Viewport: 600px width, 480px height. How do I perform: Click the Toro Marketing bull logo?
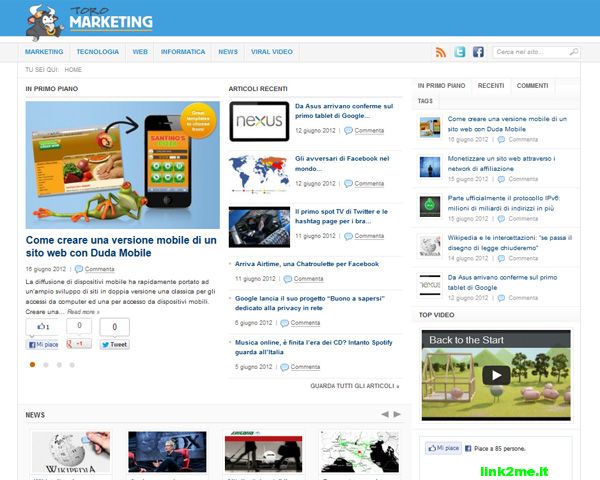coord(44,22)
